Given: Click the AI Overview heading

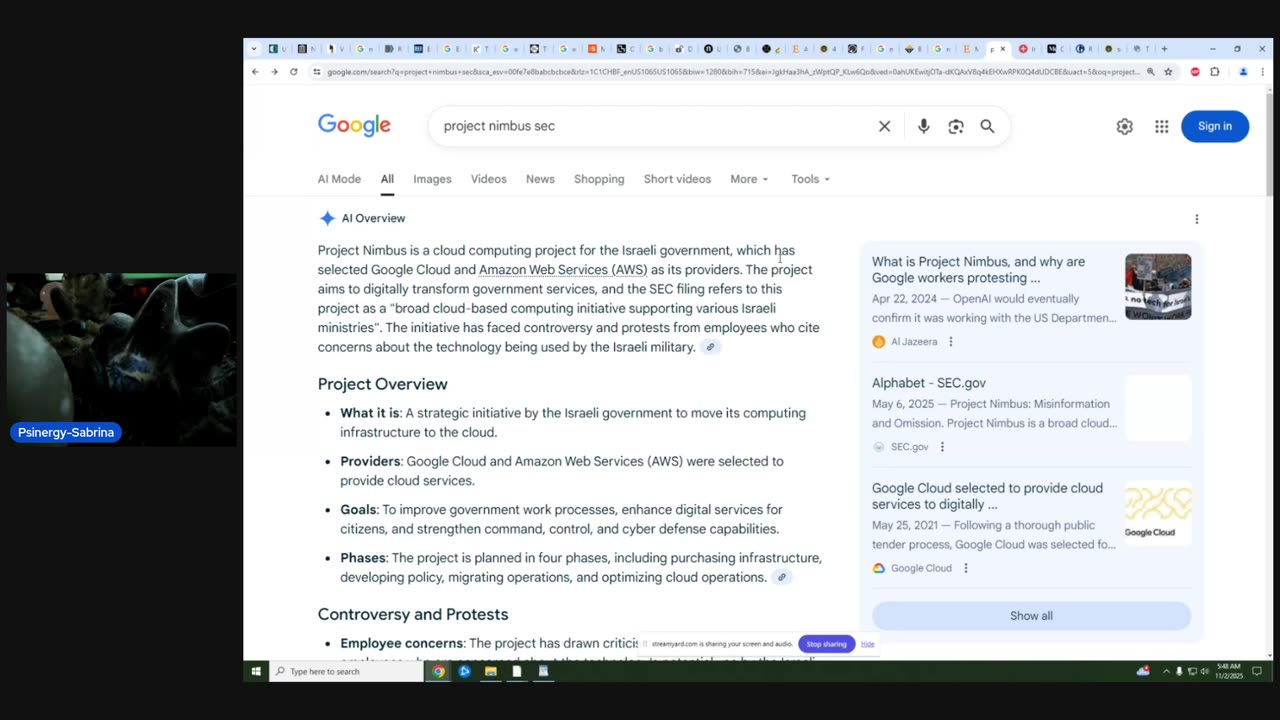Looking at the screenshot, I should [373, 218].
